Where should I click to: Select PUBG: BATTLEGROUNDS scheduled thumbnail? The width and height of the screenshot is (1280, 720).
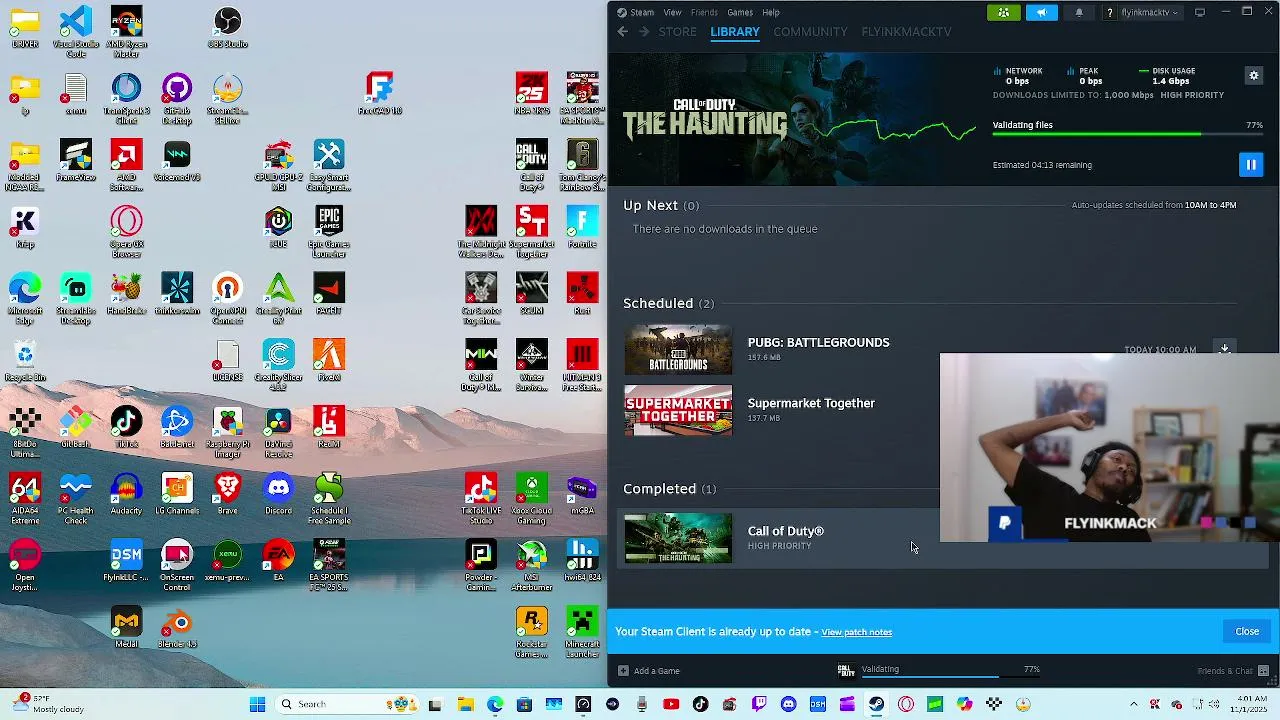point(678,350)
